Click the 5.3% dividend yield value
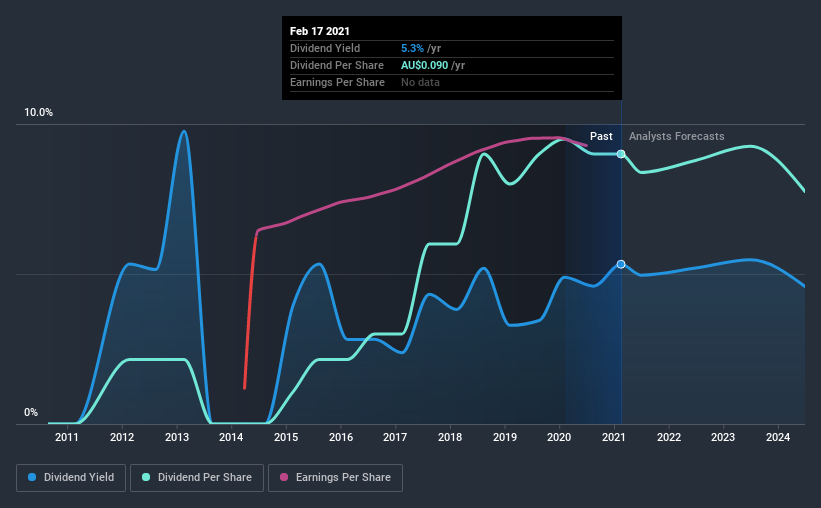 (x=412, y=48)
